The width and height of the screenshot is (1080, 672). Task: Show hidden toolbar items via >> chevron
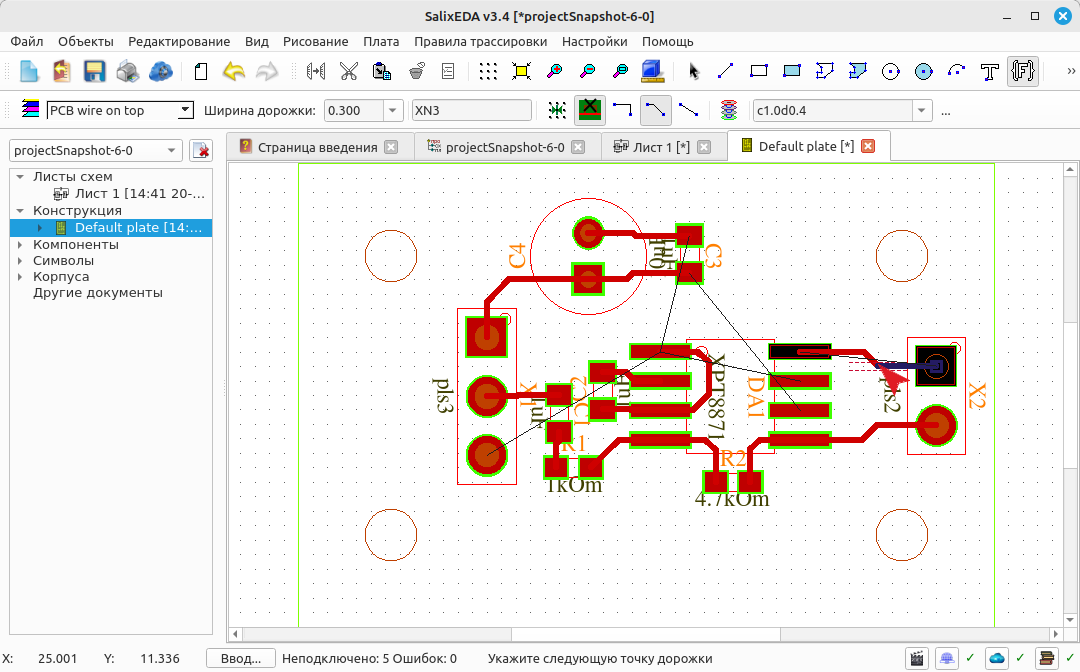[x=1071, y=71]
